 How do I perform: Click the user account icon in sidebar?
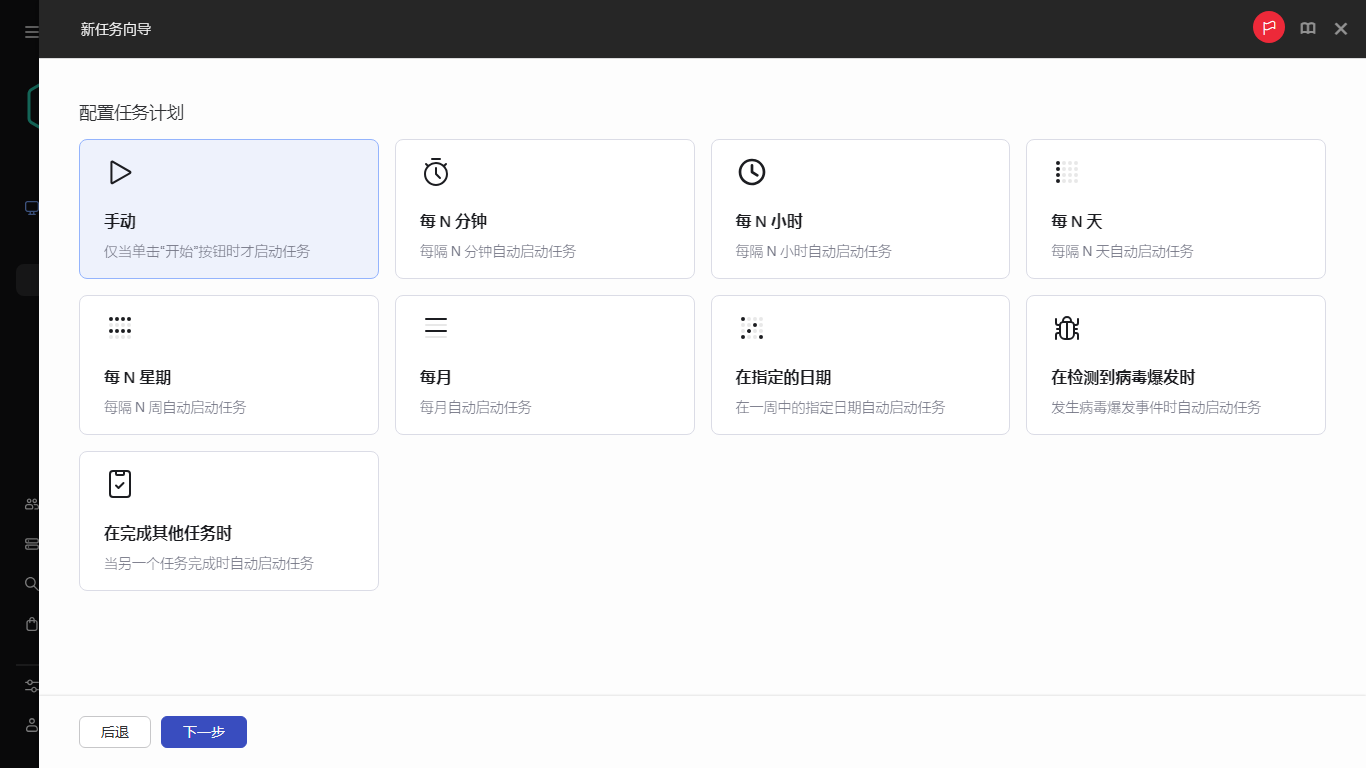click(x=30, y=725)
